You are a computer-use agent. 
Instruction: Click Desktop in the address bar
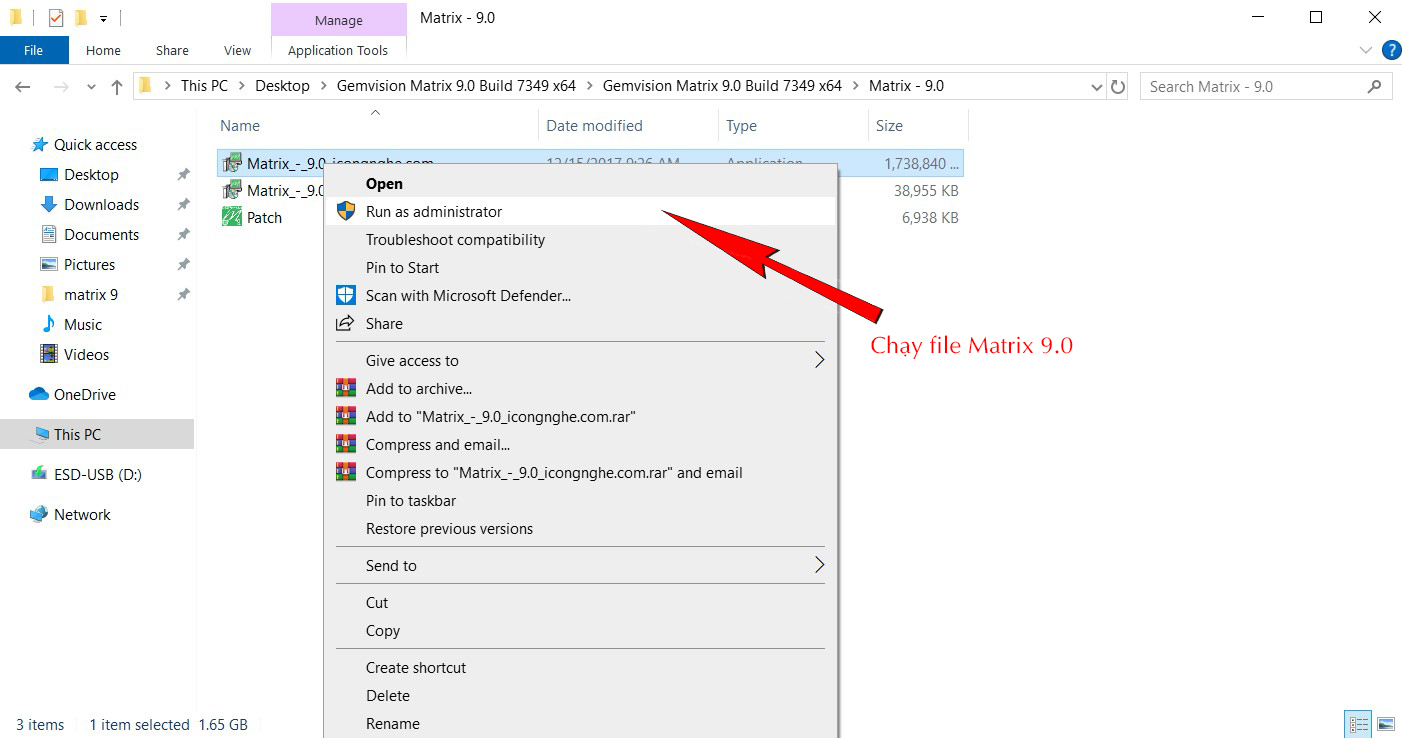(x=282, y=86)
